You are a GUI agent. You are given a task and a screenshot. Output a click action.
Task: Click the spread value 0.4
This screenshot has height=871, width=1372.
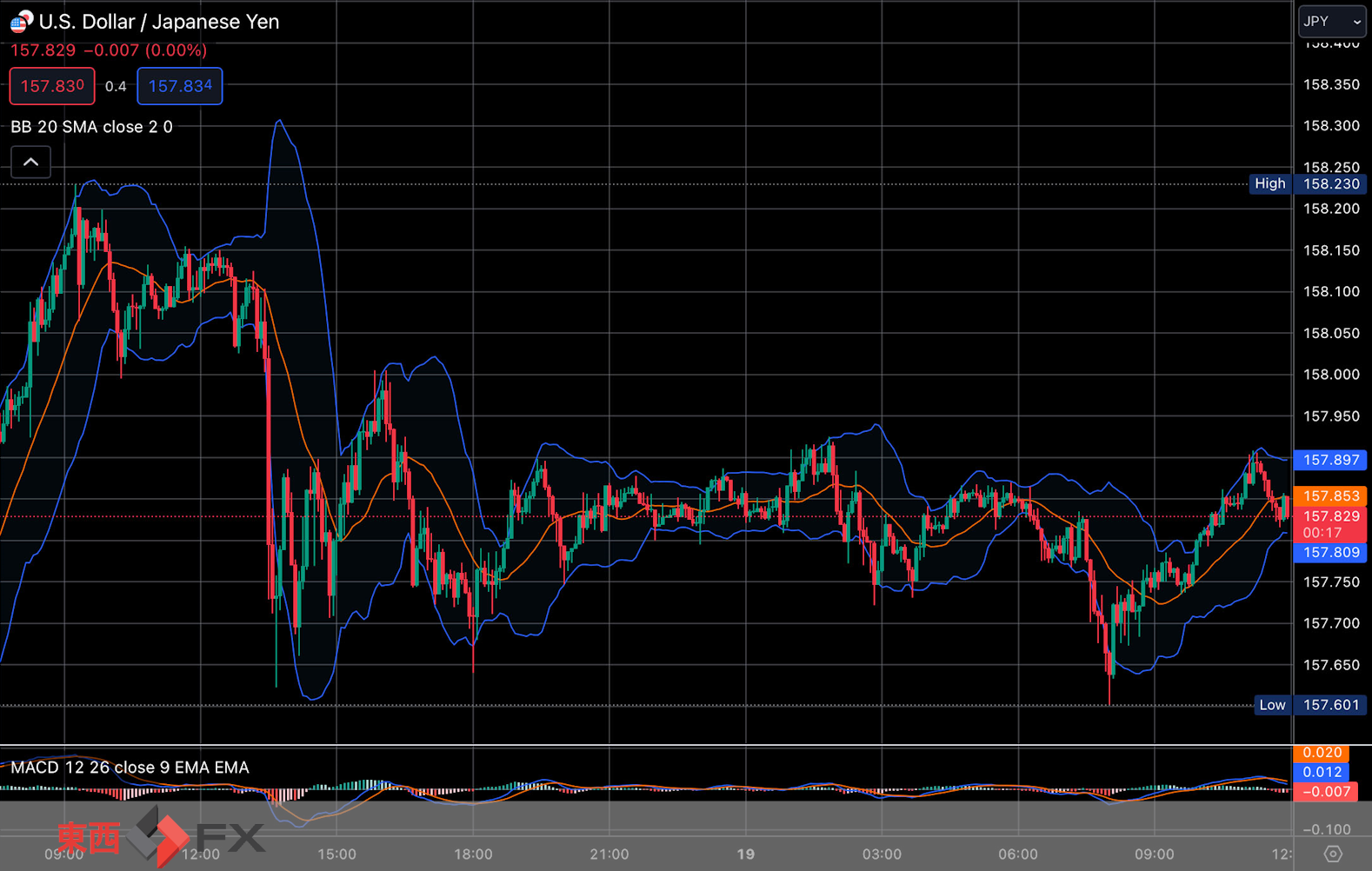pyautogui.click(x=116, y=86)
